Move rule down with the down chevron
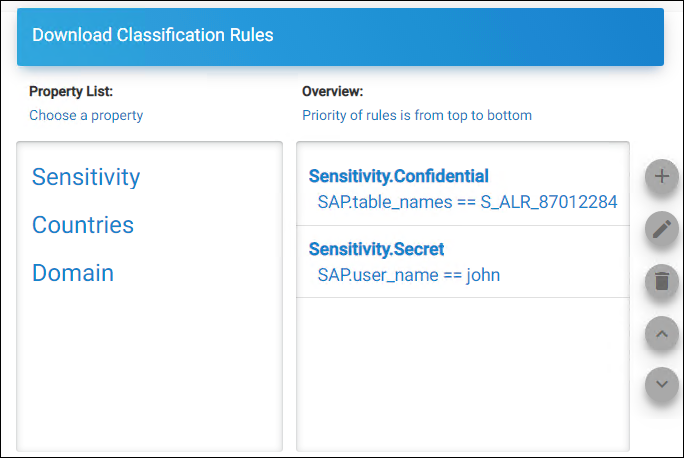Image resolution: width=684 pixels, height=458 pixels. click(x=662, y=384)
